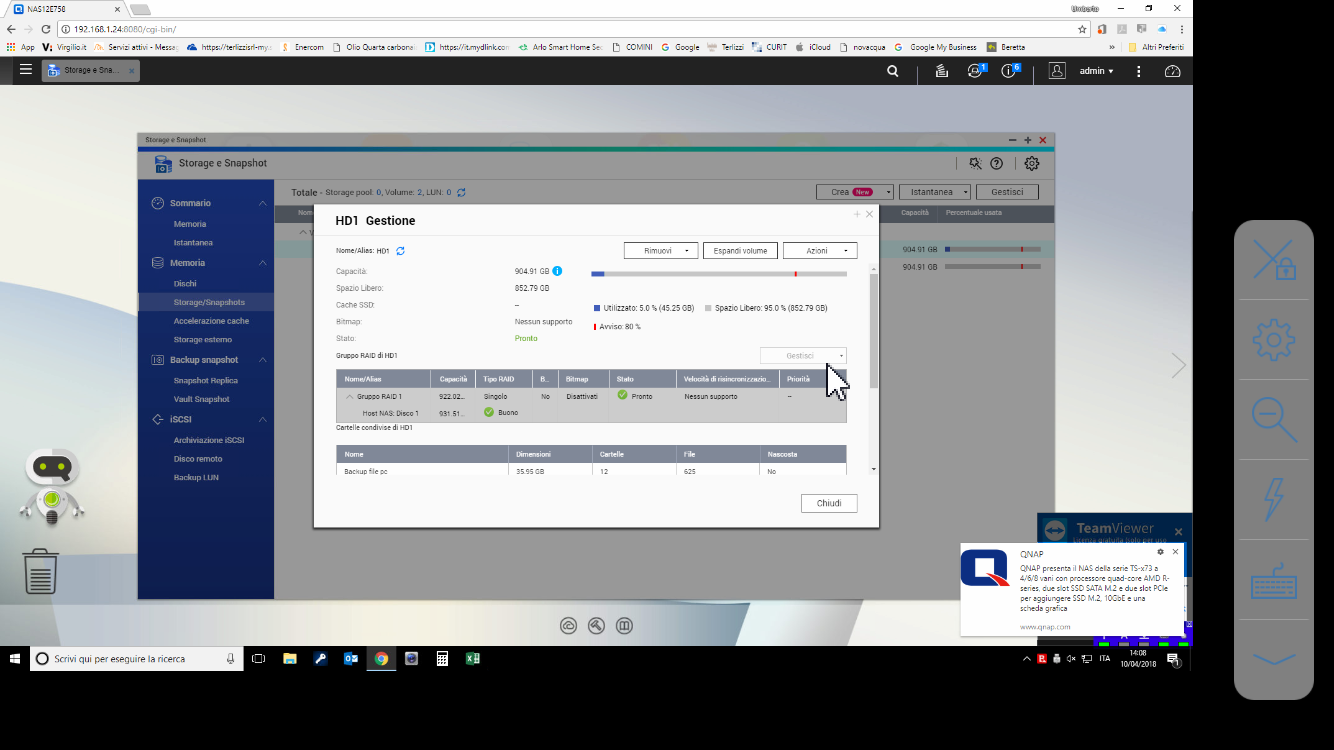Image resolution: width=1334 pixels, height=750 pixels.
Task: Click the Chiudi button
Action: click(829, 503)
